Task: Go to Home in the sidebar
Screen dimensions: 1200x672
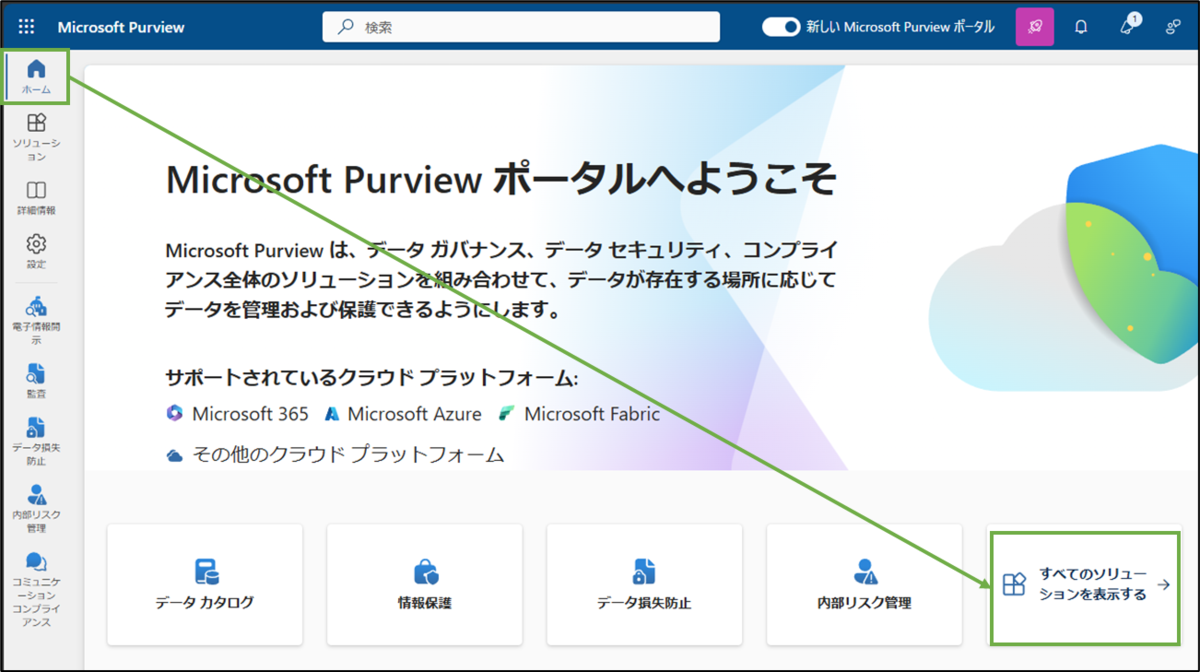Action: tap(36, 76)
